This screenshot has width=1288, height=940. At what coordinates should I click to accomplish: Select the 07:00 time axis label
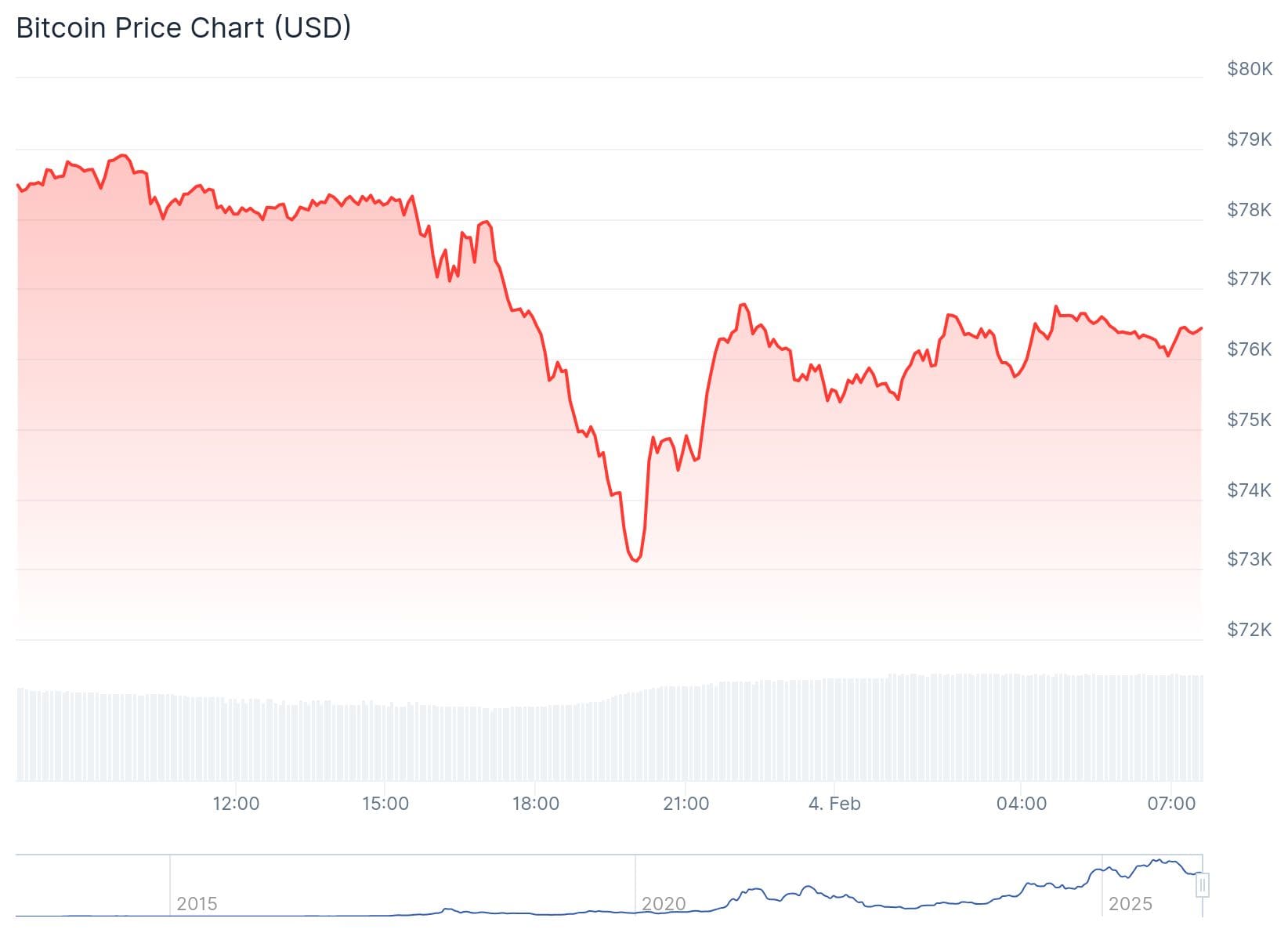[x=1171, y=804]
